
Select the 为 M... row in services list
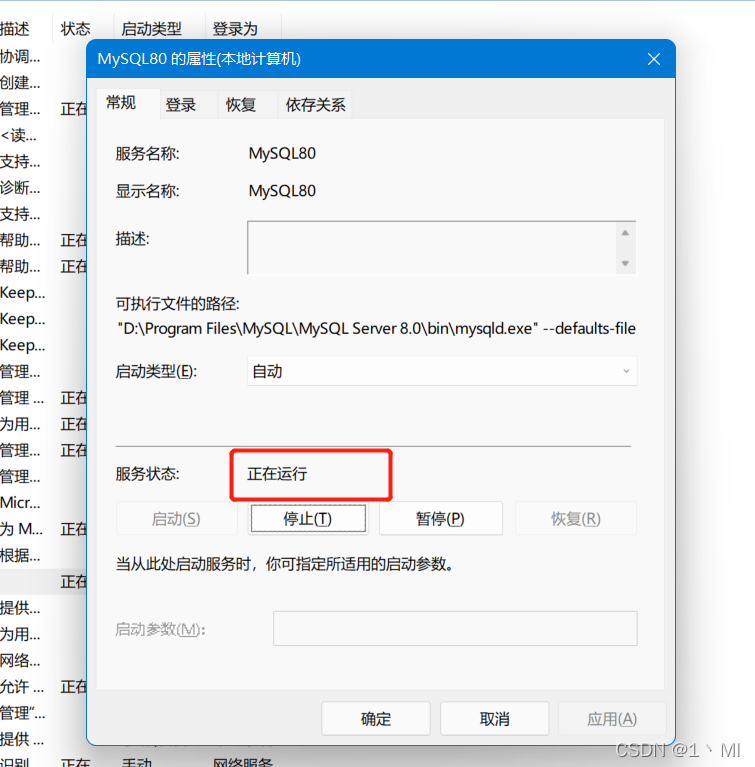22,529
